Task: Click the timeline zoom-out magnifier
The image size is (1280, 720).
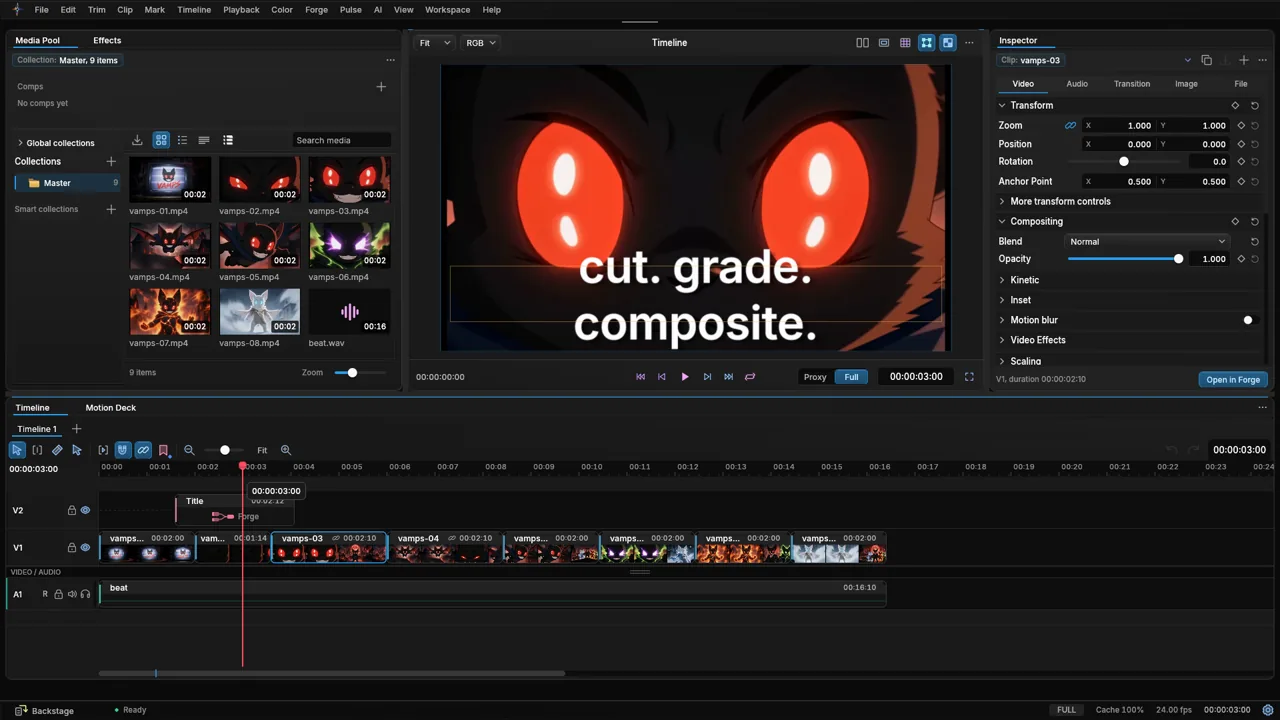Action: tap(189, 450)
